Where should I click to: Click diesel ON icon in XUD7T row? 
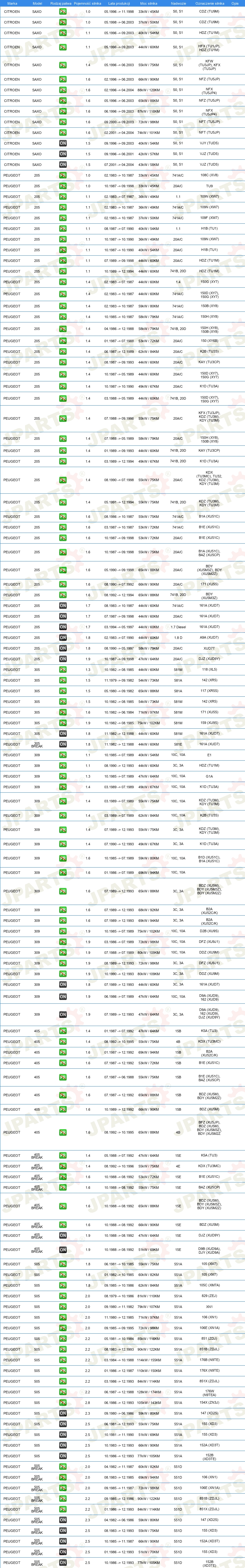[x=63, y=649]
